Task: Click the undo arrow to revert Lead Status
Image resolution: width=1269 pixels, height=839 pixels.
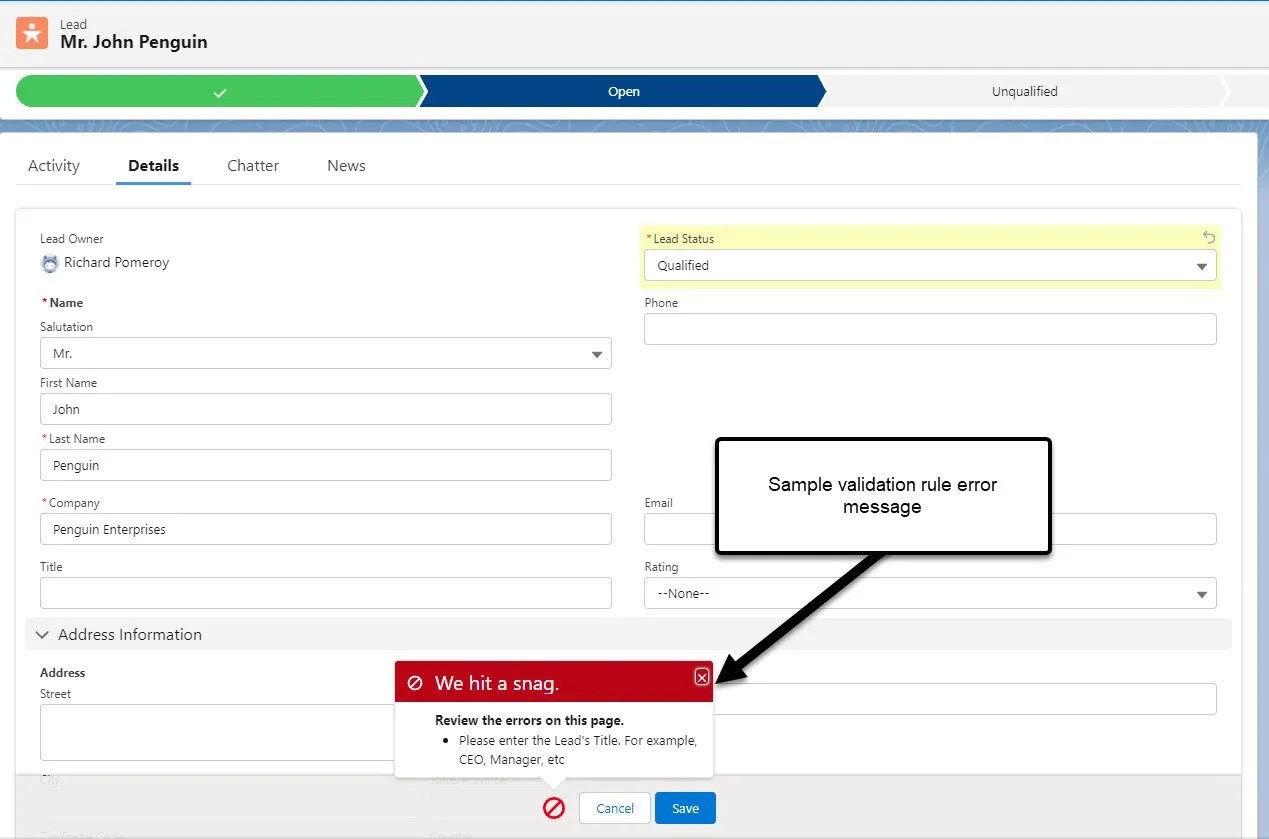Action: pyautogui.click(x=1209, y=237)
